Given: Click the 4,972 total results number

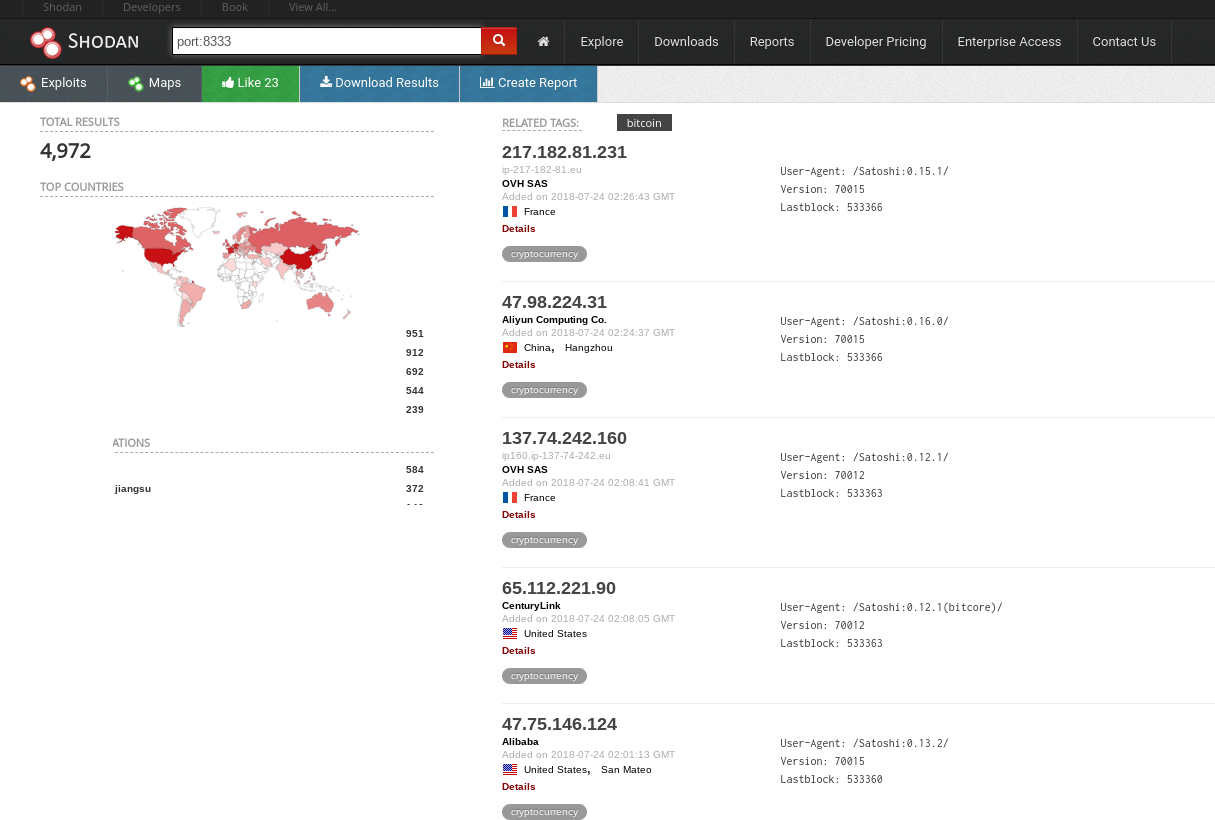Looking at the screenshot, I should [x=66, y=151].
